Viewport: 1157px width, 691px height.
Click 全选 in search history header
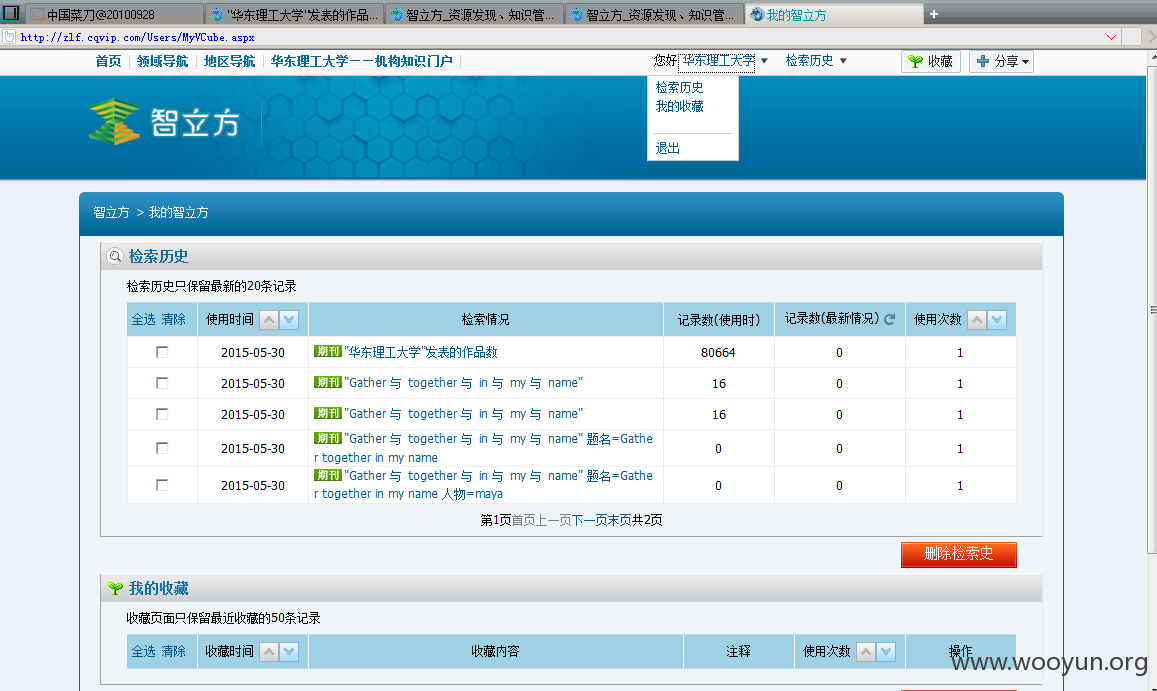(x=144, y=320)
